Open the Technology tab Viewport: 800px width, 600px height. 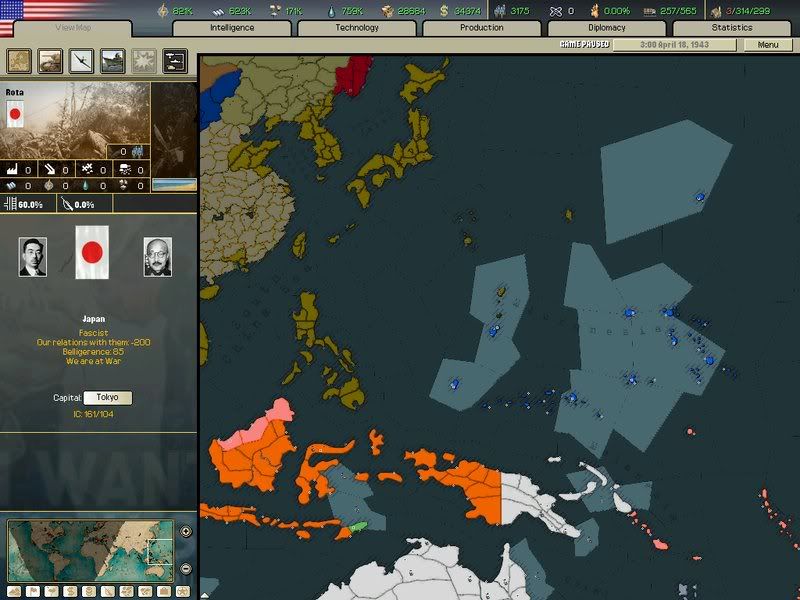pos(357,28)
